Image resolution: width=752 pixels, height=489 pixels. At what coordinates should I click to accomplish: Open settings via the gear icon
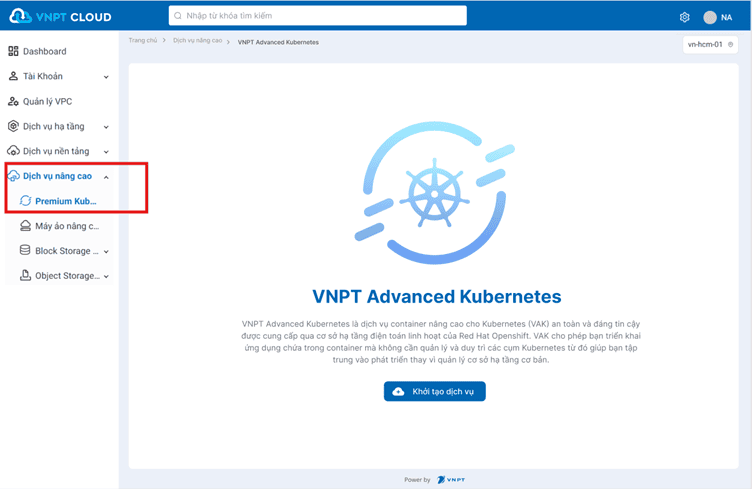(x=685, y=17)
